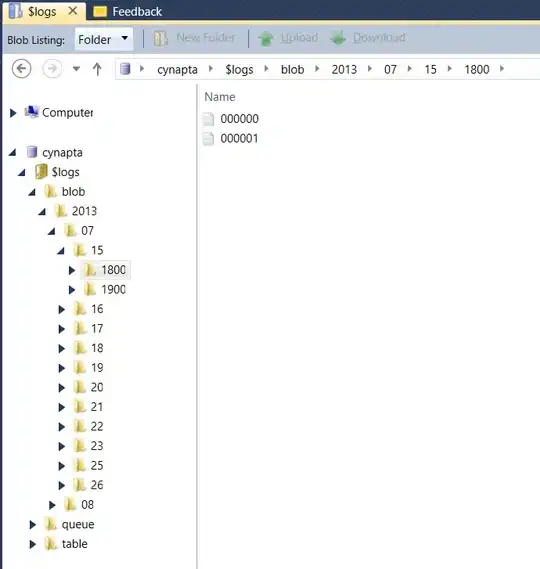Image resolution: width=540 pixels, height=569 pixels.
Task: Select the file named 000001
Action: click(x=239, y=138)
